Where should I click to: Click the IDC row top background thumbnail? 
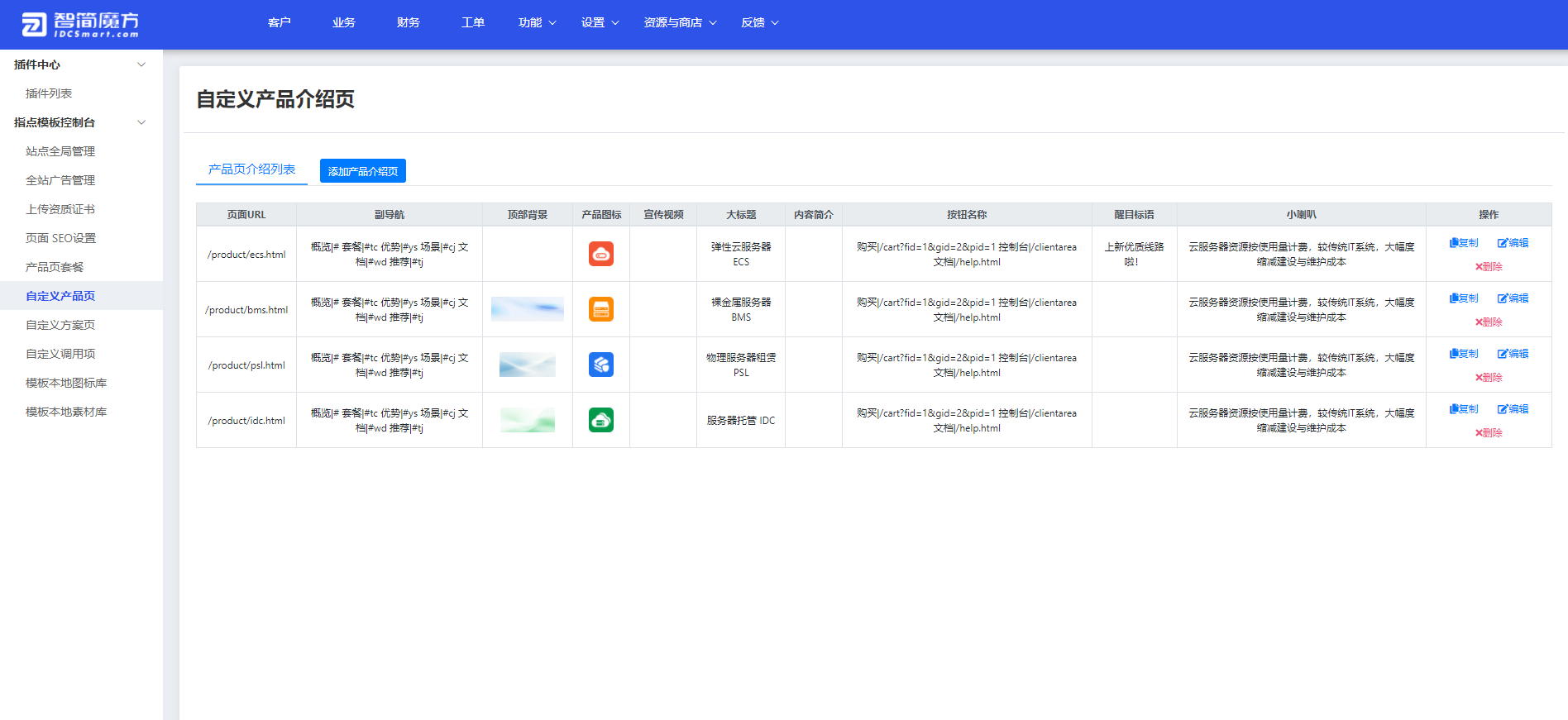(528, 420)
